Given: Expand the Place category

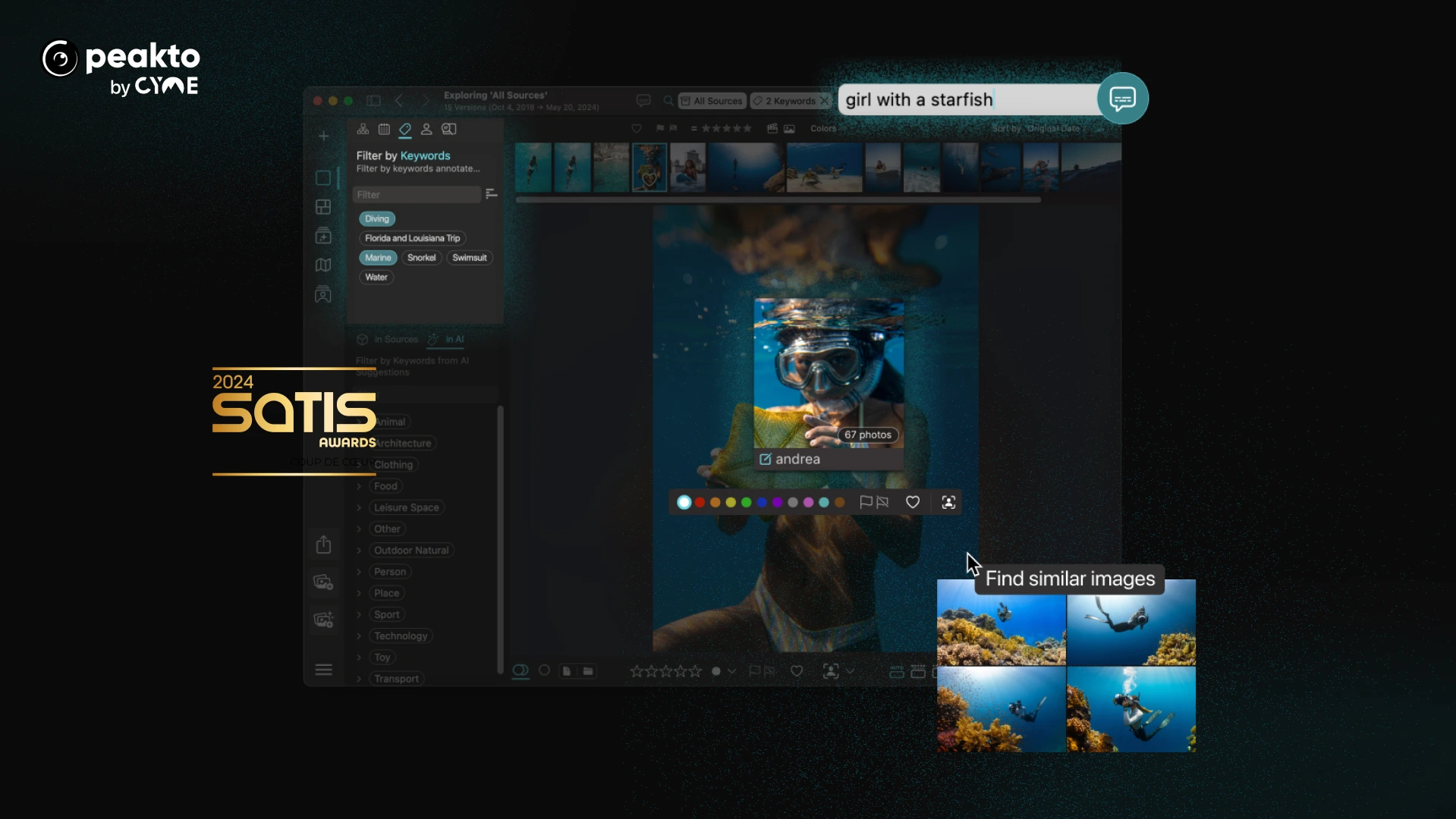Looking at the screenshot, I should (x=359, y=593).
